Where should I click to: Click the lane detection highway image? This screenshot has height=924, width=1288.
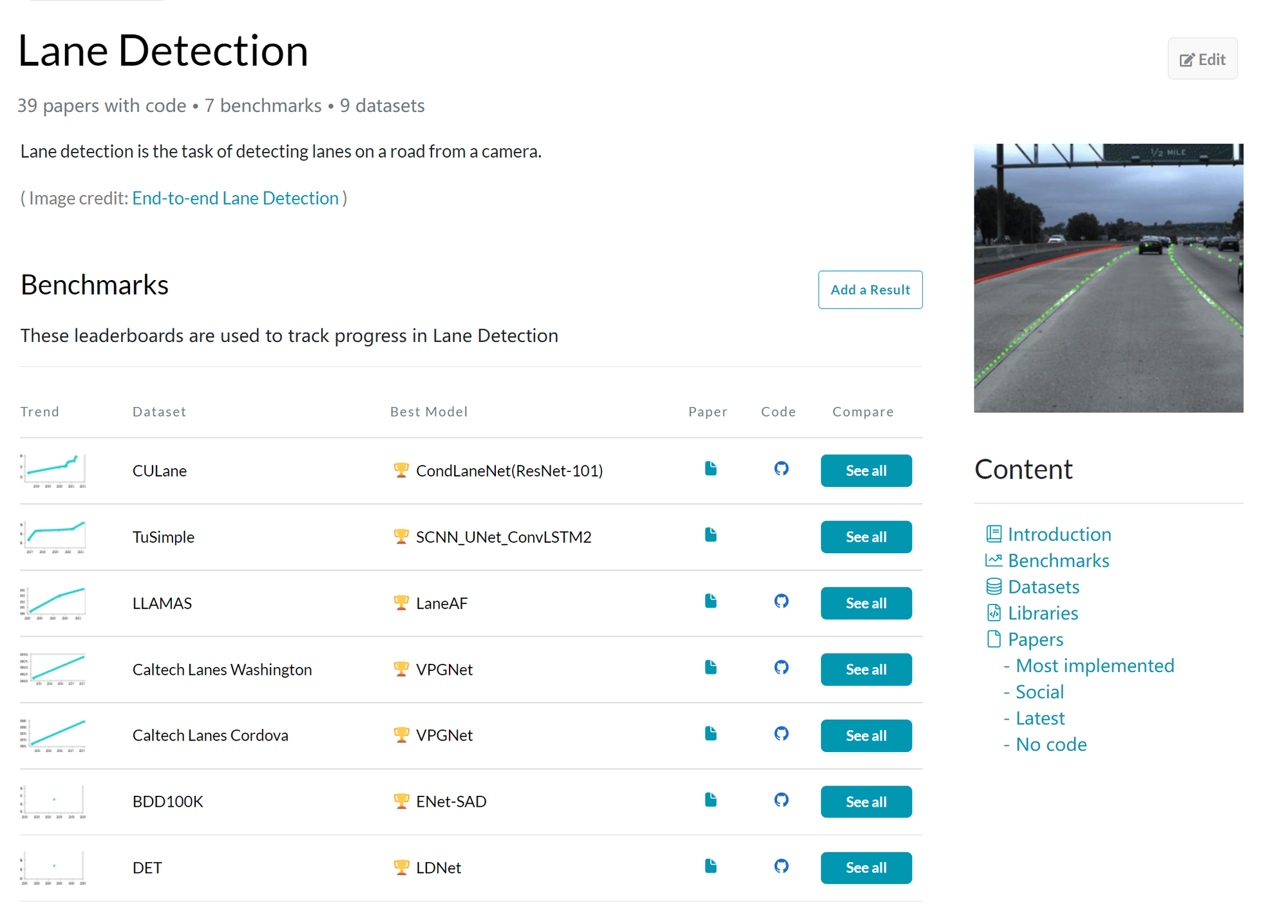[x=1108, y=278]
